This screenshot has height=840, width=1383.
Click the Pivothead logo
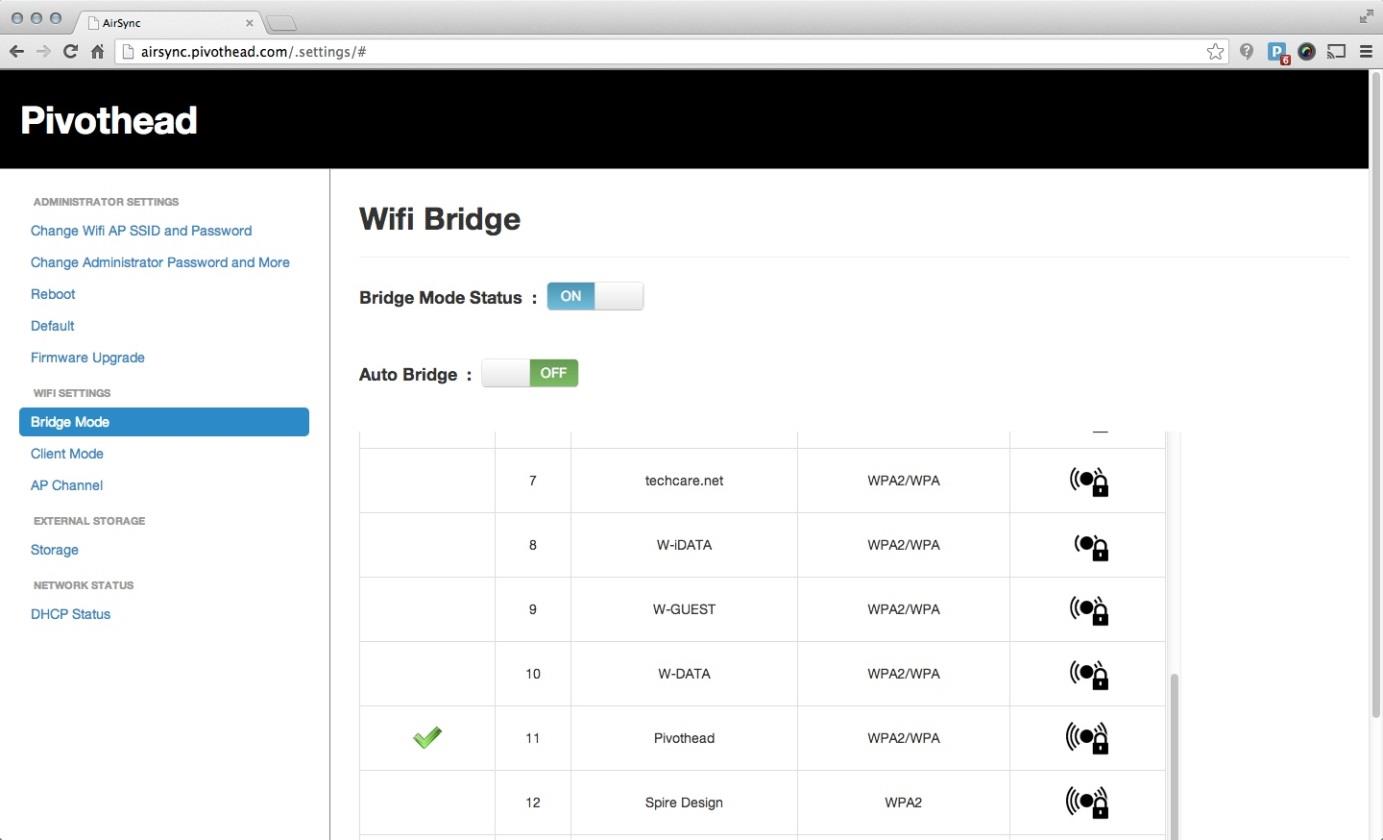[x=109, y=120]
